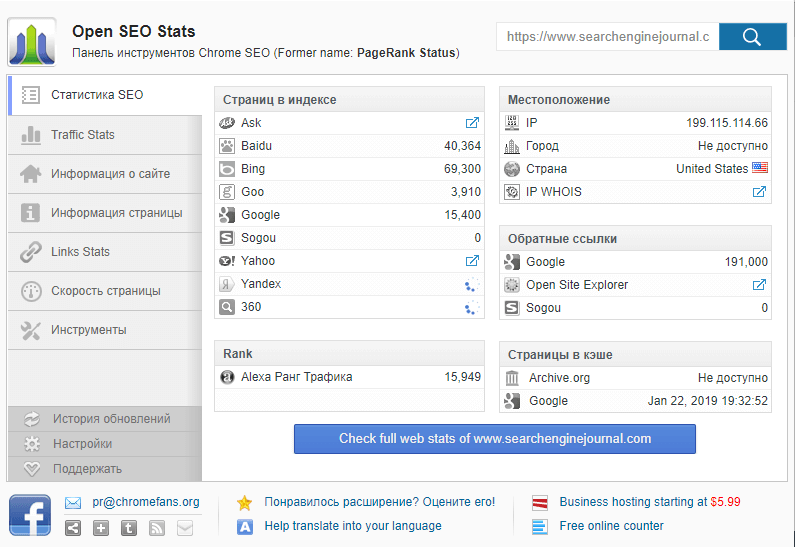This screenshot has height=547, width=795.
Task: Click Business hosting starting at $5.99
Action: click(x=649, y=502)
